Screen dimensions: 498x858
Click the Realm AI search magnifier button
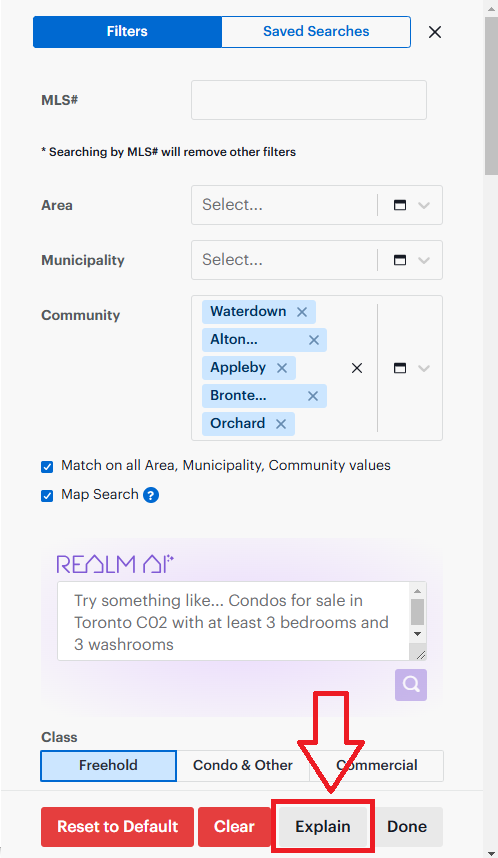pos(411,685)
